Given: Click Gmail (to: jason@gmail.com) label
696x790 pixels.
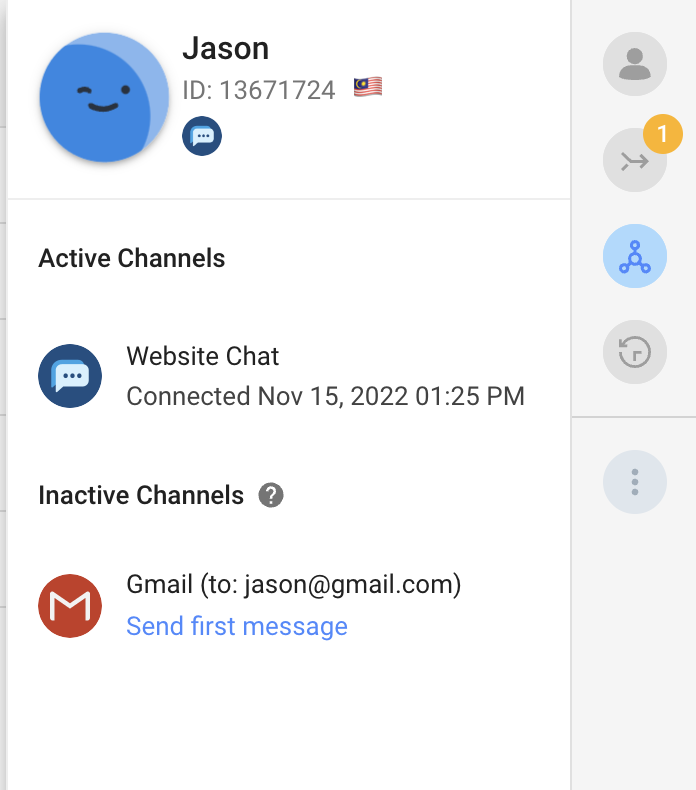Looking at the screenshot, I should 294,585.
